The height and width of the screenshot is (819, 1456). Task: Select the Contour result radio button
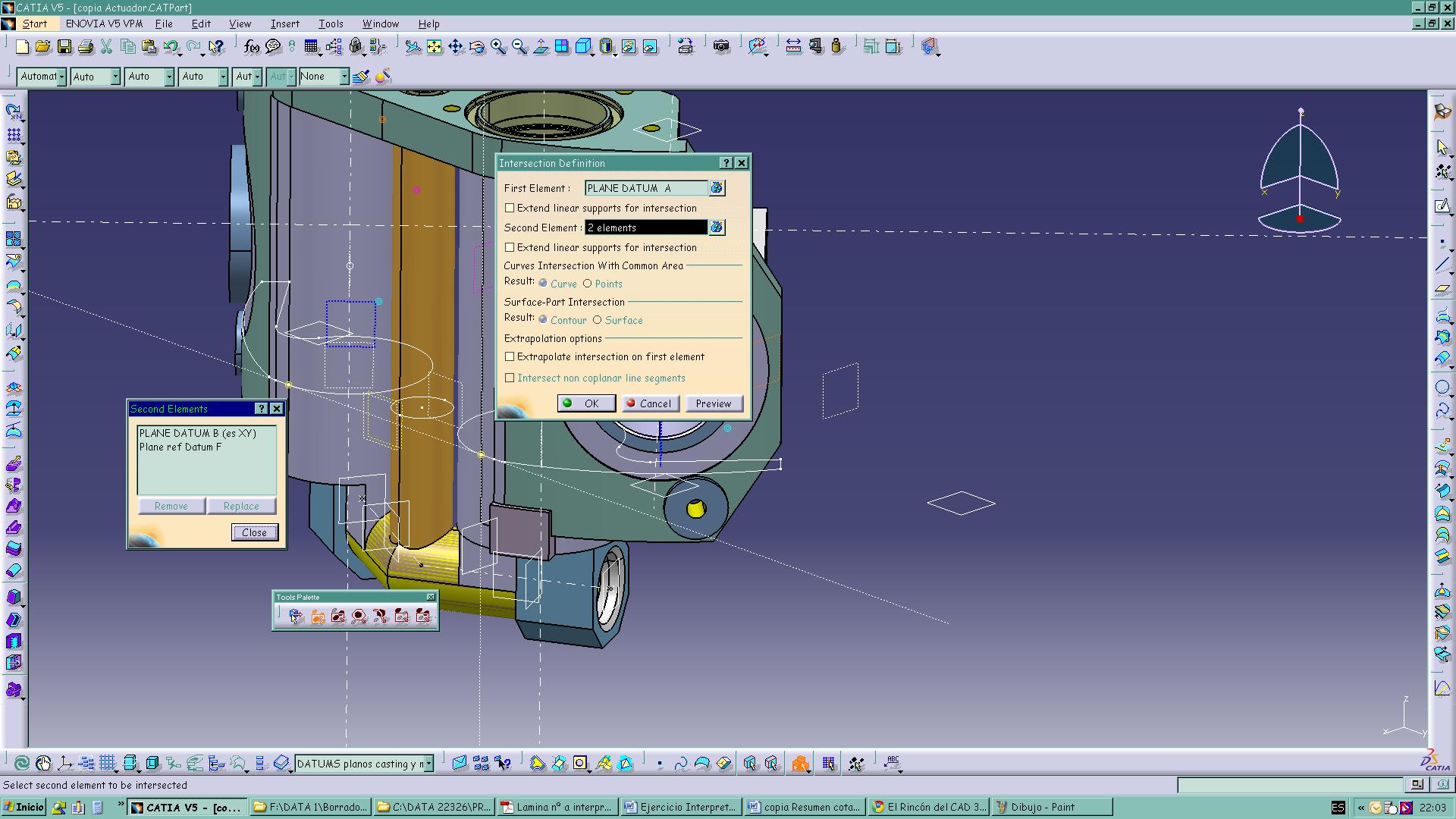click(543, 319)
